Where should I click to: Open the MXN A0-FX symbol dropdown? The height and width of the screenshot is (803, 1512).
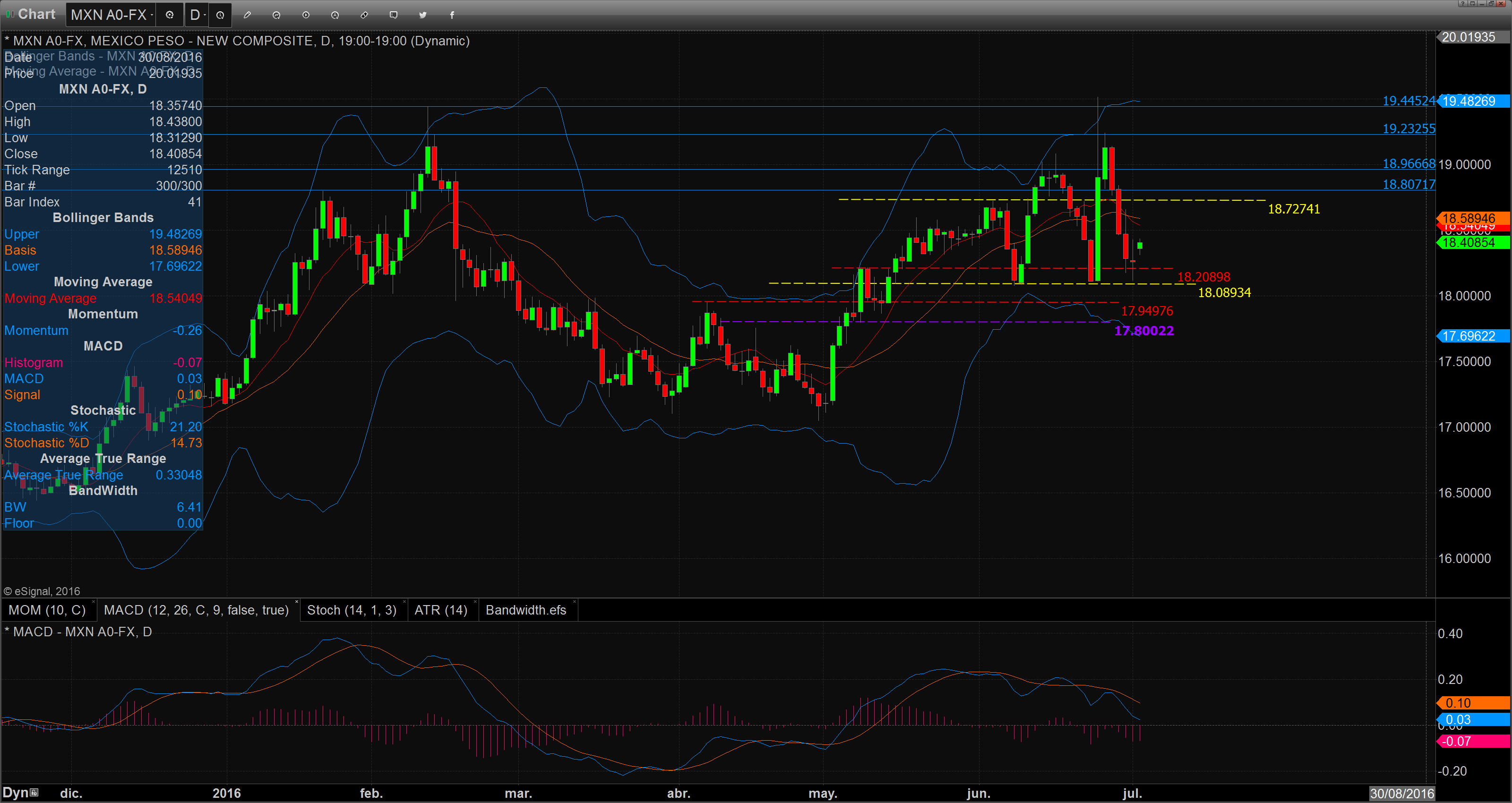tap(151, 15)
